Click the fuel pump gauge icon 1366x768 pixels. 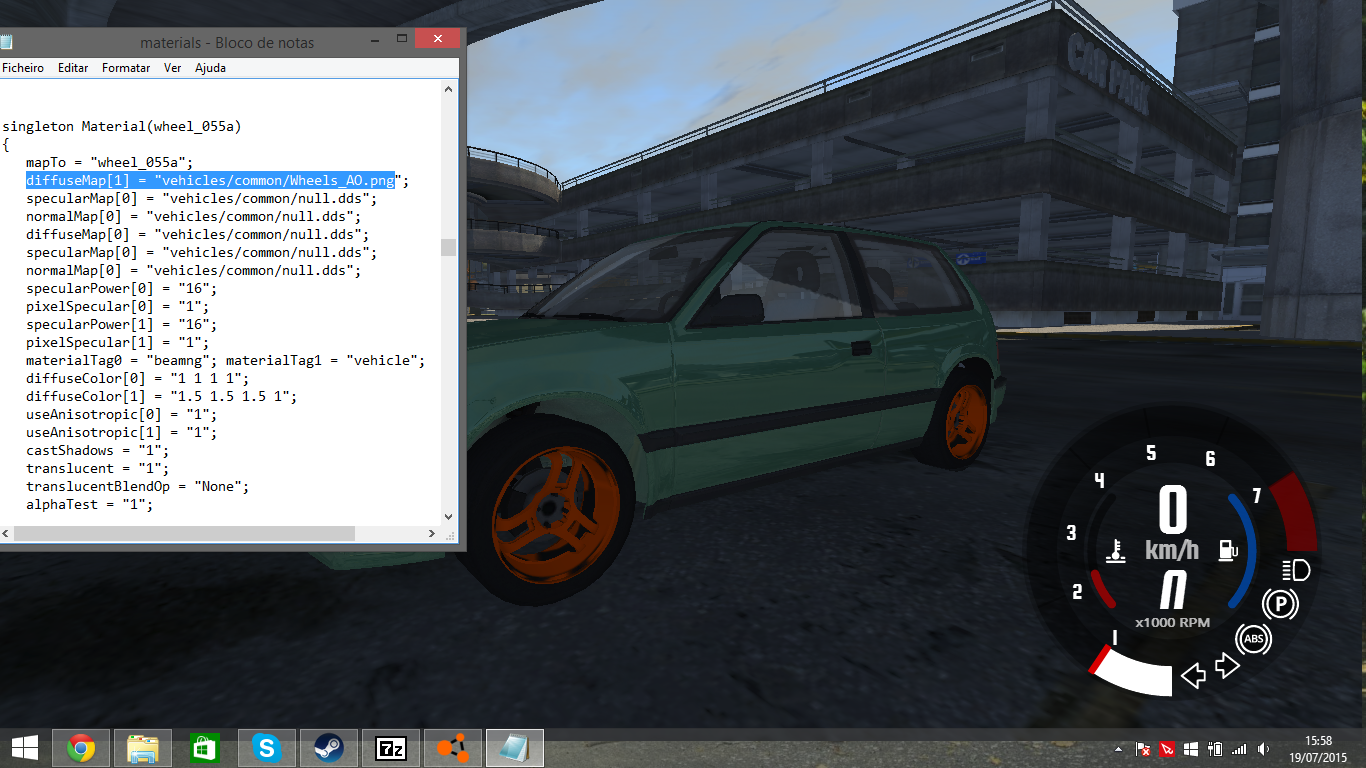[1227, 550]
